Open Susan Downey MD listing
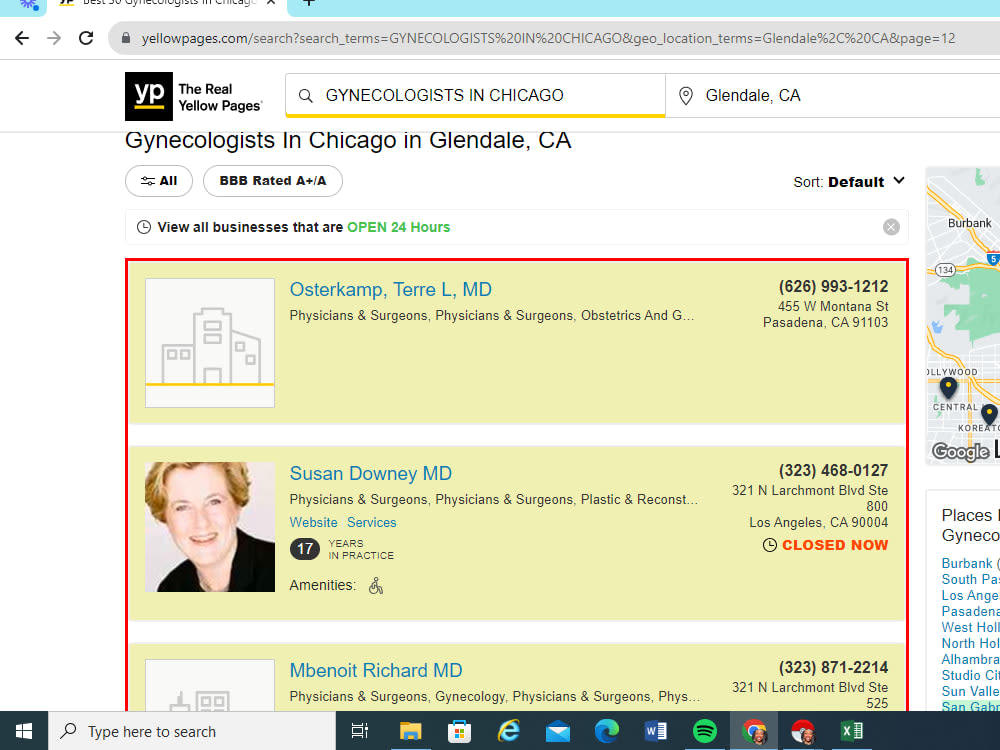1000x750 pixels. (371, 474)
